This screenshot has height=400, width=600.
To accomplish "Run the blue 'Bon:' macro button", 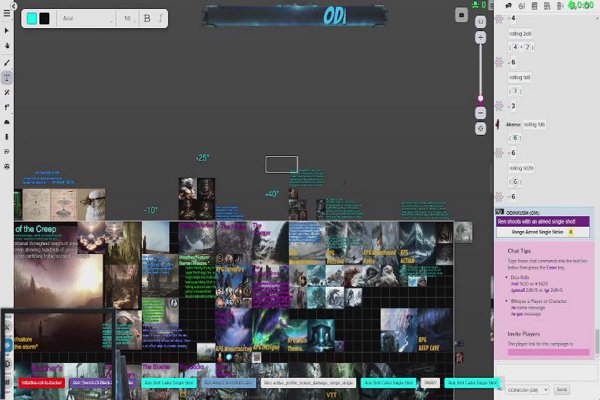I will [x=228, y=382].
